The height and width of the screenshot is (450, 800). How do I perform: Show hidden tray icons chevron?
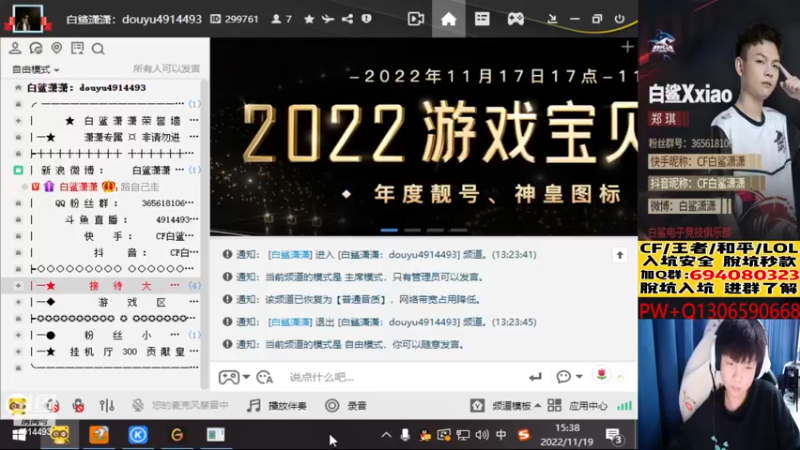[386, 435]
